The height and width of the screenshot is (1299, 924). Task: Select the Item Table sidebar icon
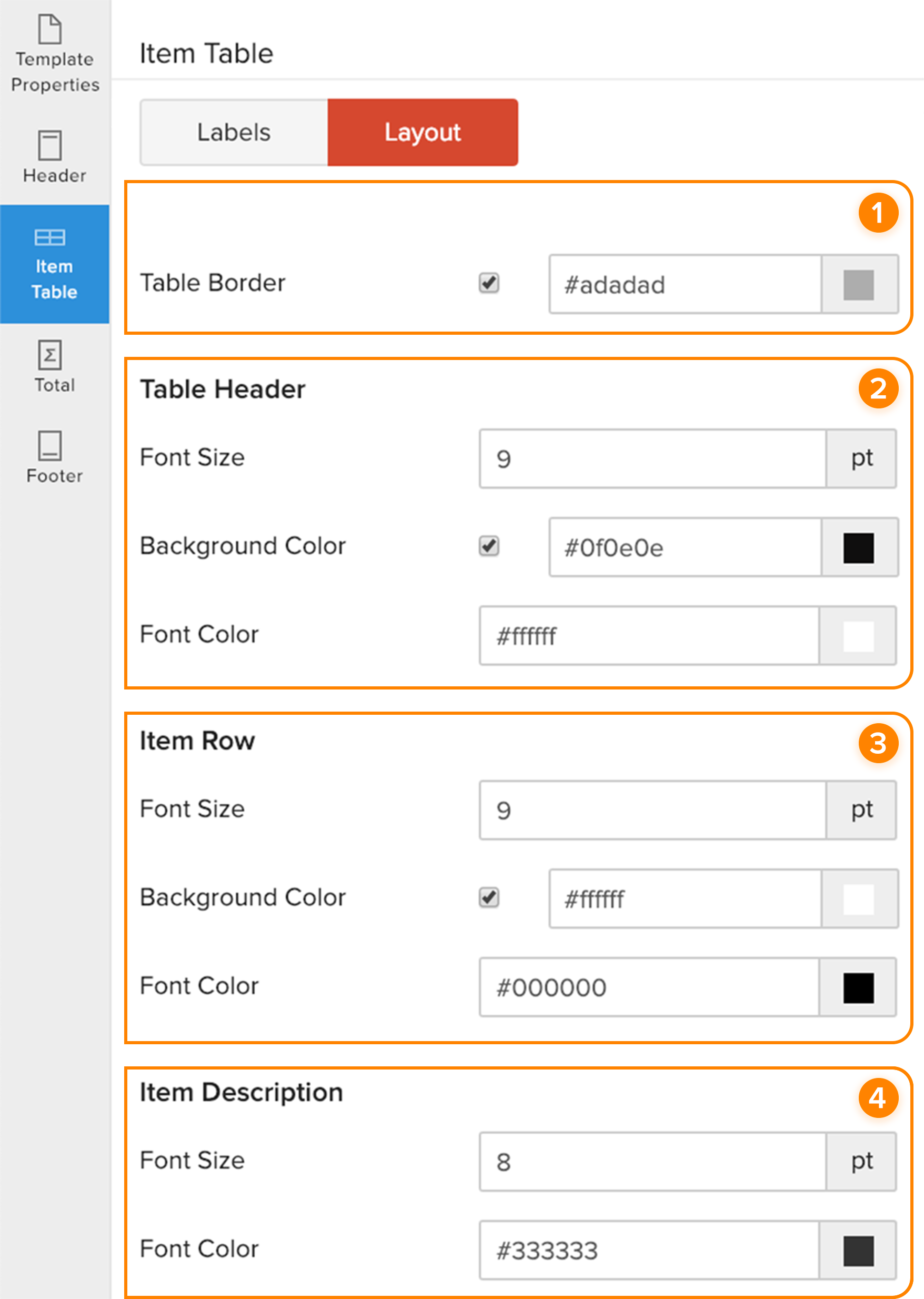[x=49, y=238]
